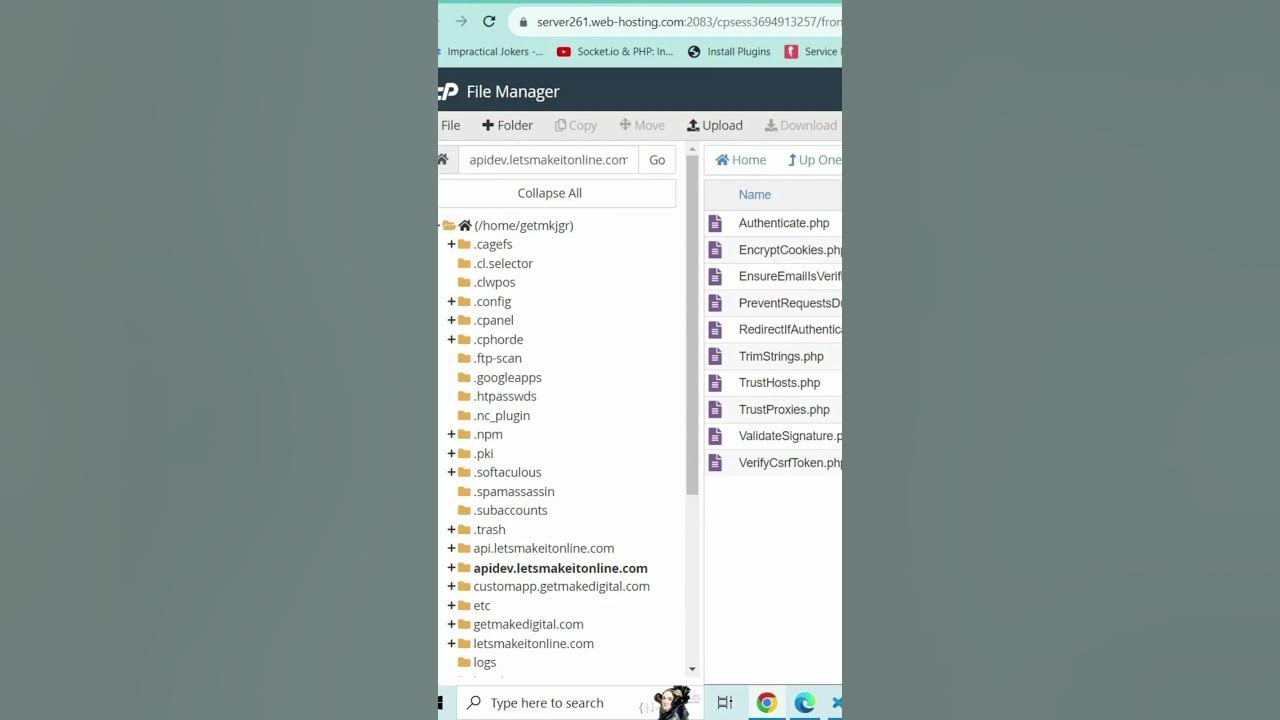The height and width of the screenshot is (720, 1280).
Task: Click the browser reload icon
Action: [x=489, y=21]
